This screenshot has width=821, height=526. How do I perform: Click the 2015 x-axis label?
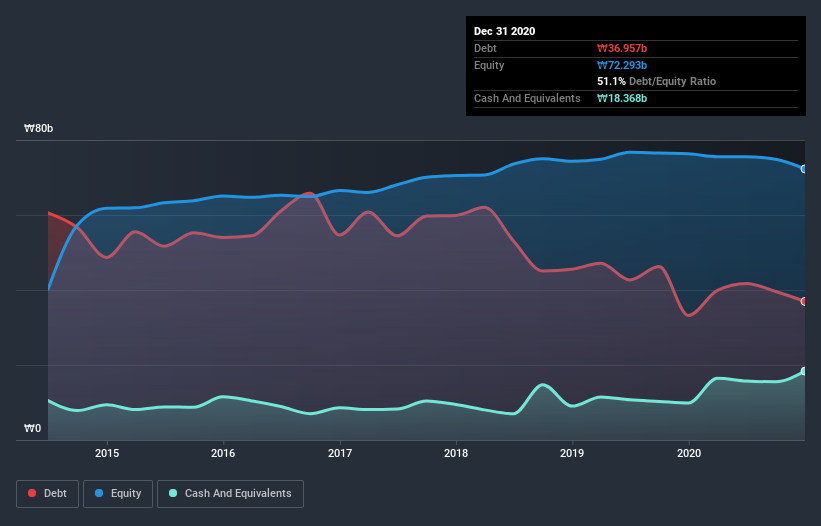[x=107, y=453]
